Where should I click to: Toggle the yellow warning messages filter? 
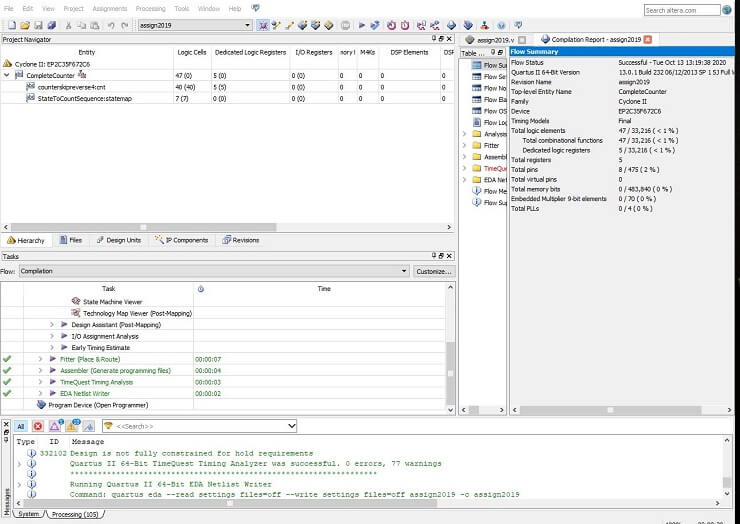click(72, 426)
